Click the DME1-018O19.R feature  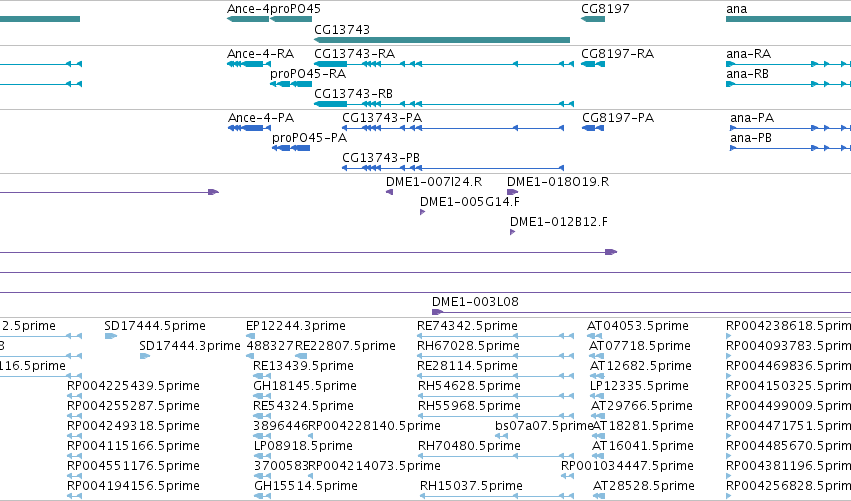tap(512, 192)
